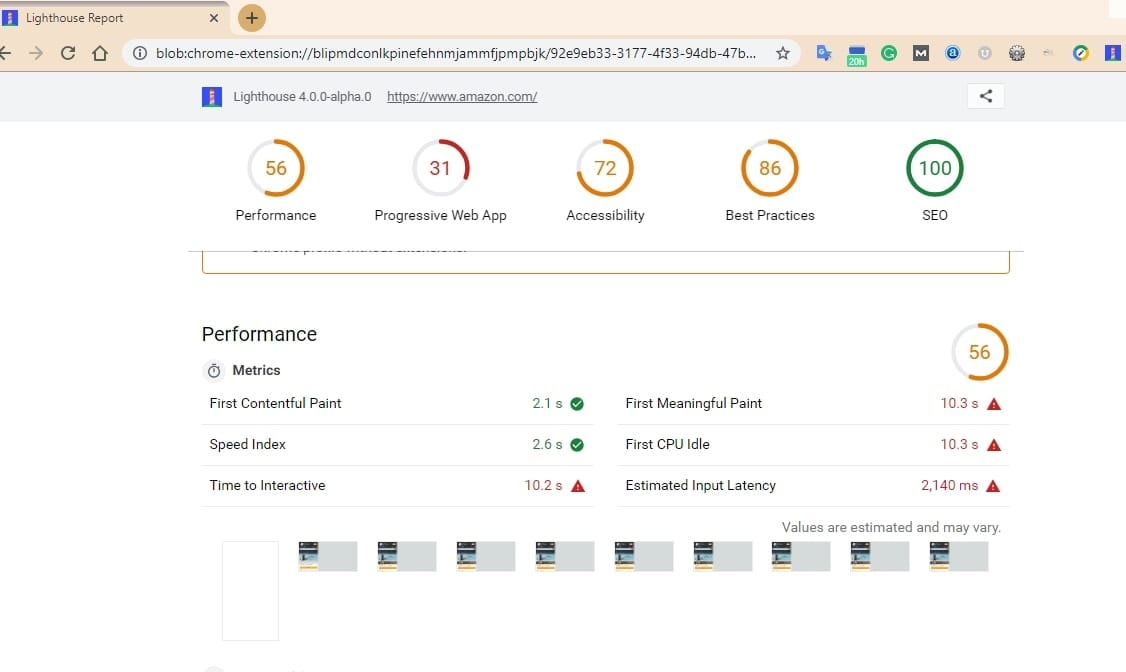Bookmark this page with the star icon
Viewport: 1126px width, 672px height.
point(783,53)
